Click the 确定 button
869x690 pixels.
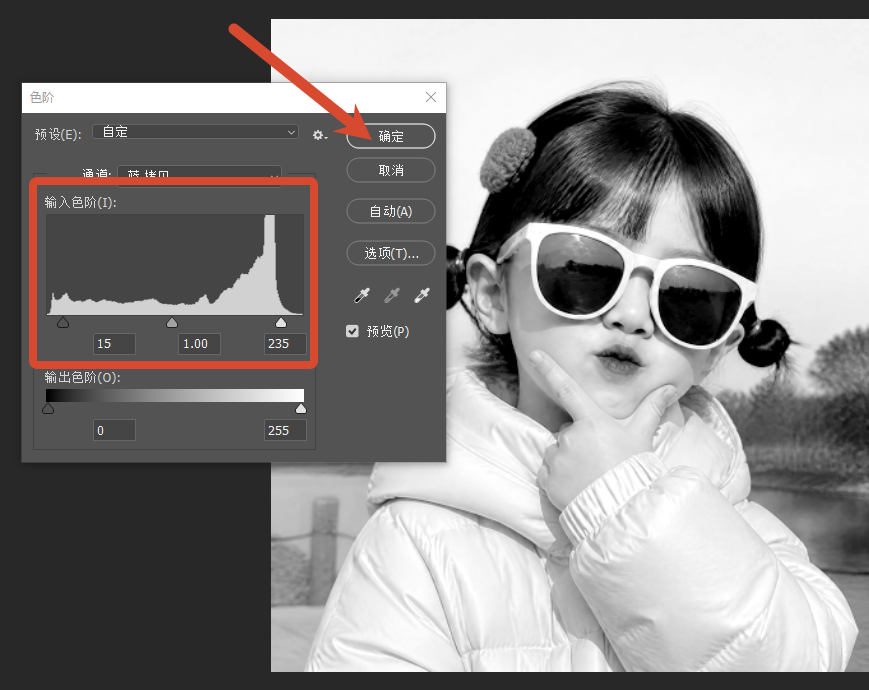click(391, 136)
